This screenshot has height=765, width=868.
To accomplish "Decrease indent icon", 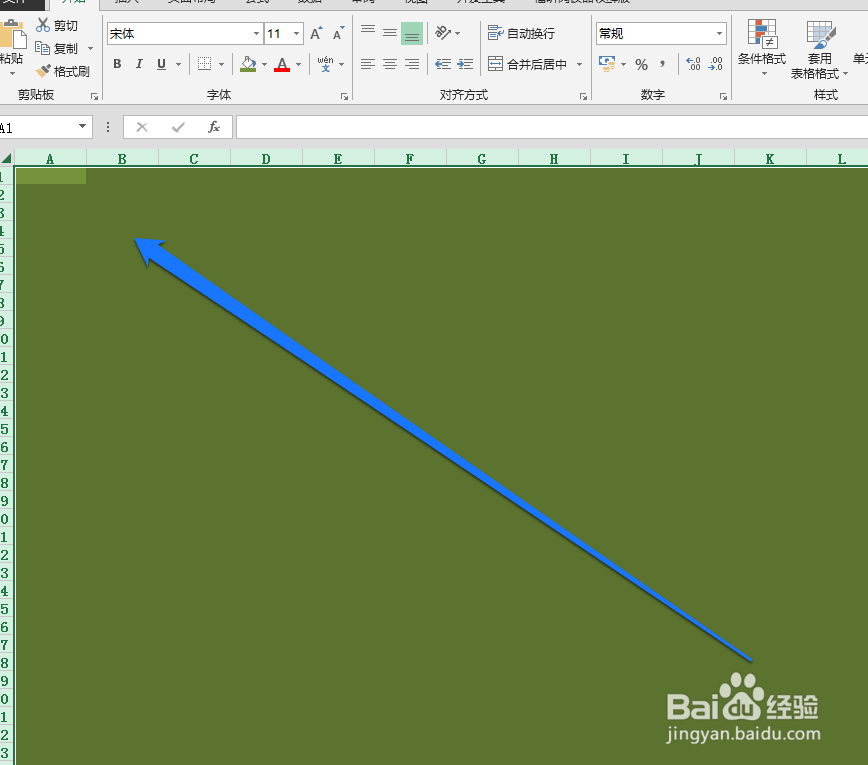I will [443, 64].
